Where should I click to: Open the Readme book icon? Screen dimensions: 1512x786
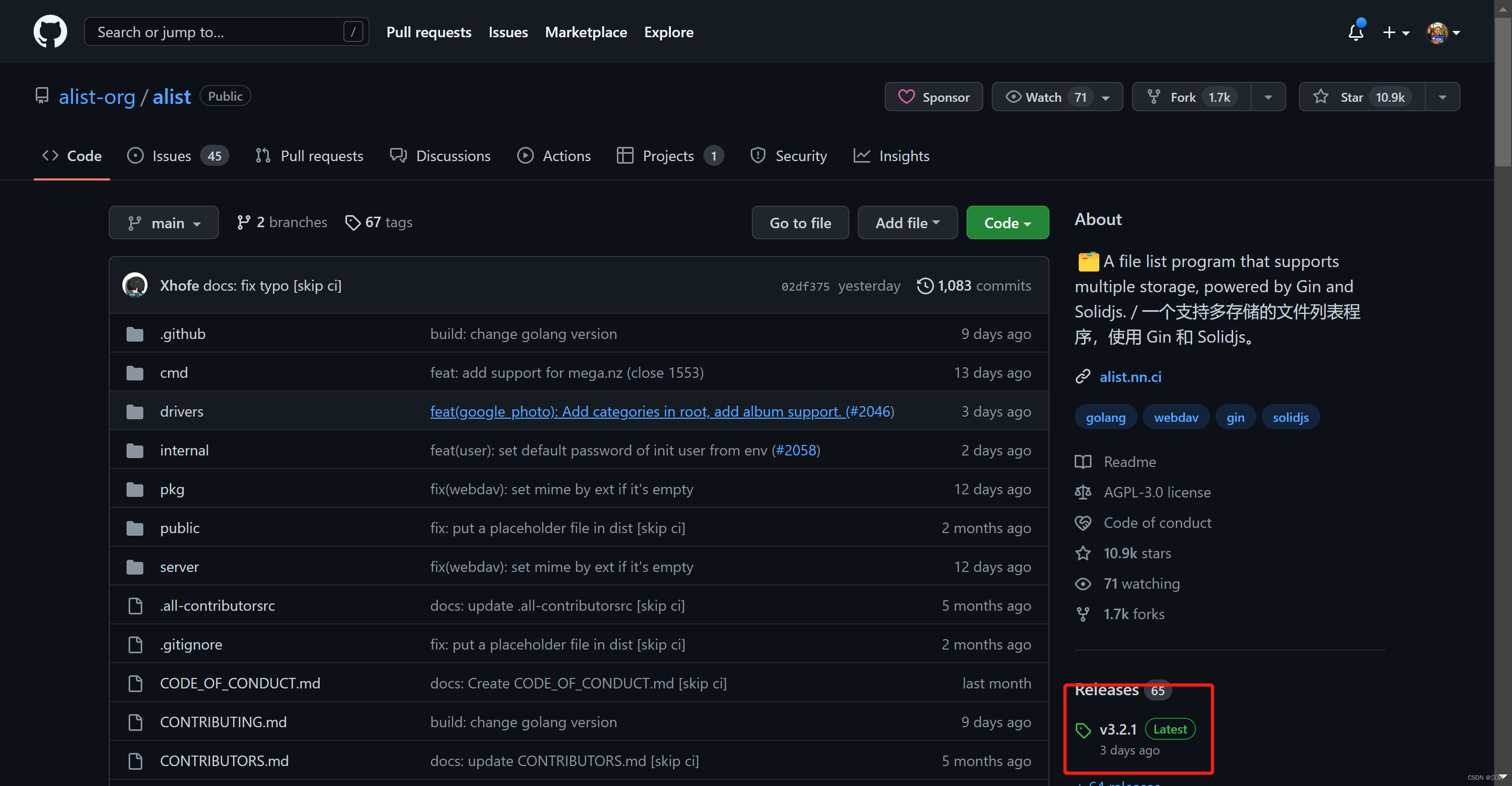coord(1083,462)
